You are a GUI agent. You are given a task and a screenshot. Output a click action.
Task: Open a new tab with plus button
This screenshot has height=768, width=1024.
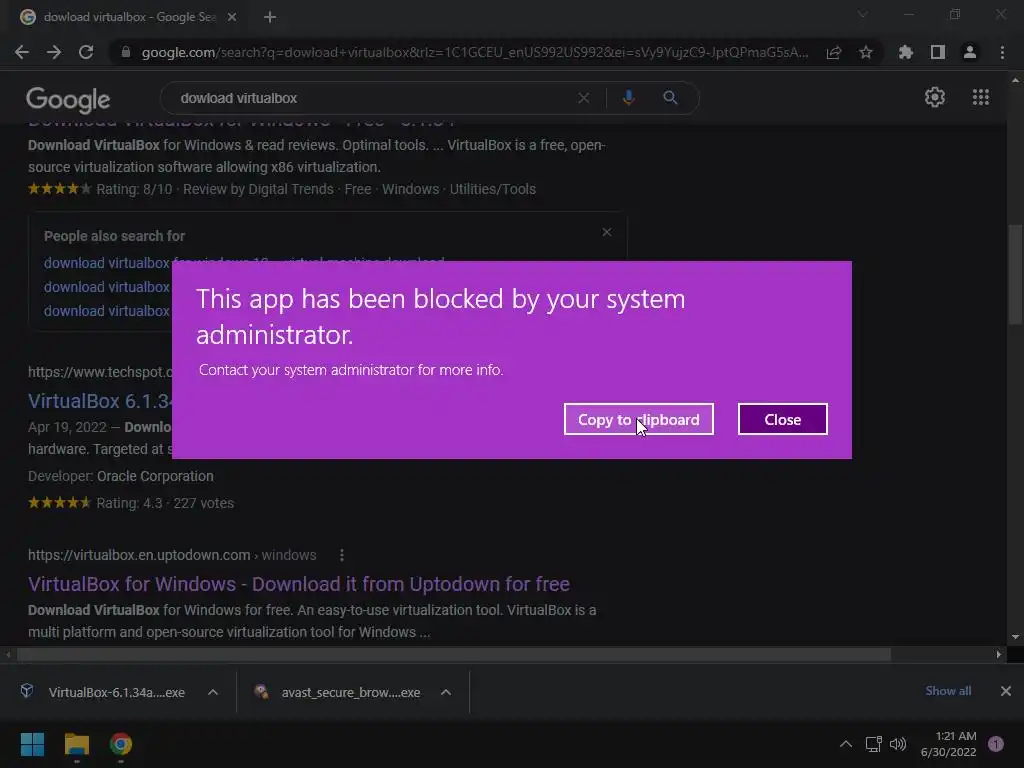(270, 17)
